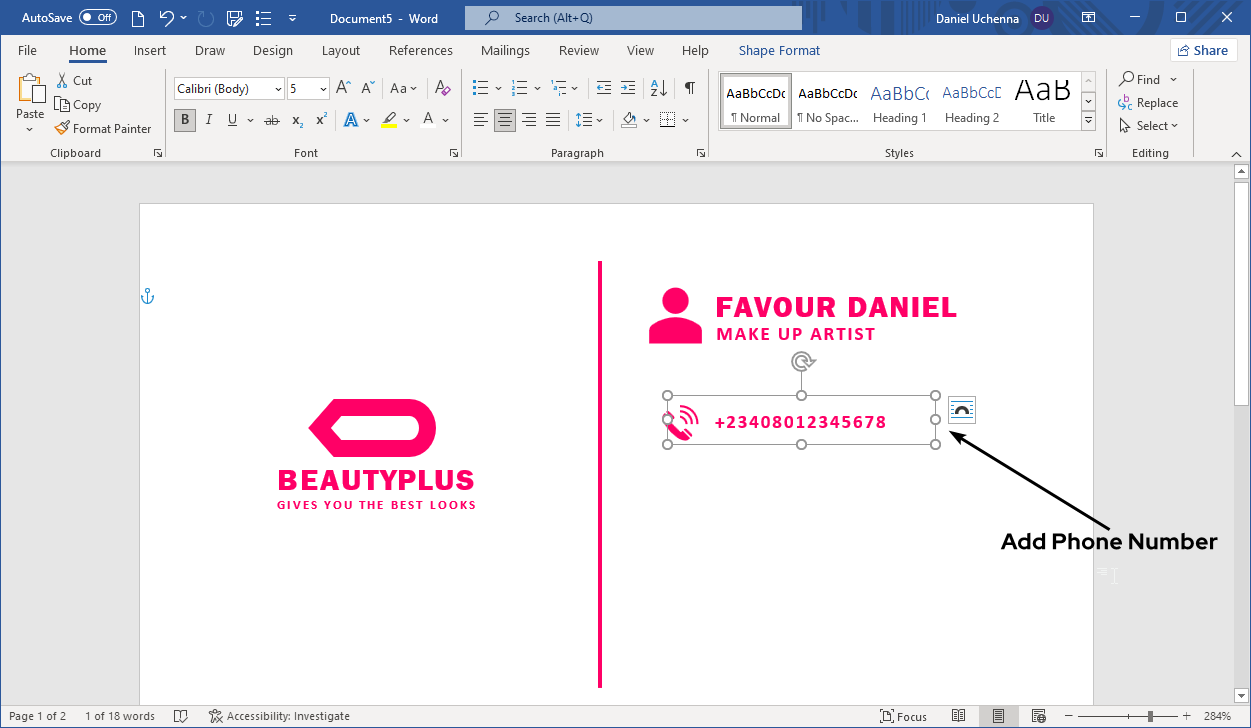Toggle Bold formatting button
Image resolution: width=1251 pixels, height=728 pixels.
[184, 120]
